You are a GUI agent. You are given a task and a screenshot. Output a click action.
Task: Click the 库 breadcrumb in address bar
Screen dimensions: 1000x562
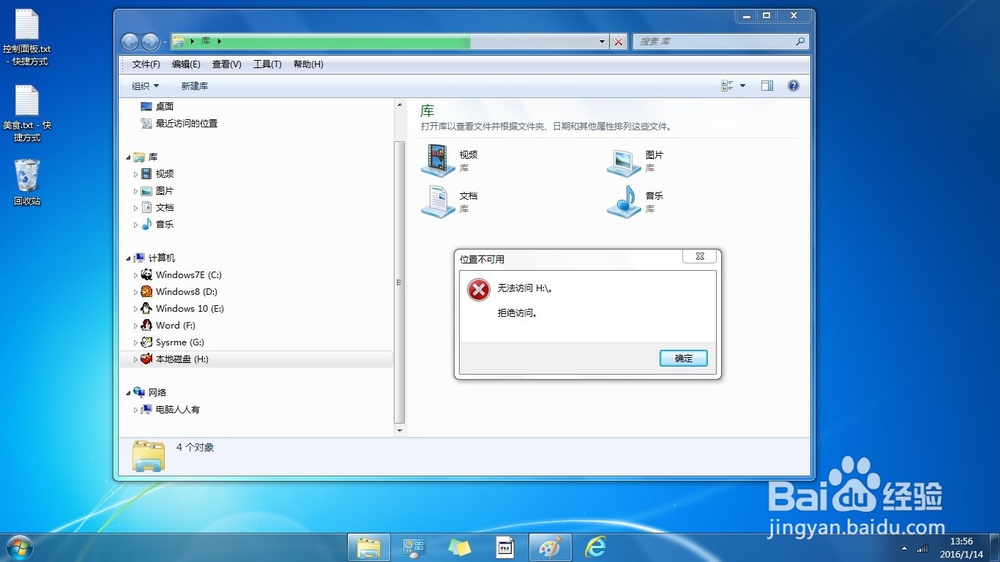[x=205, y=41]
